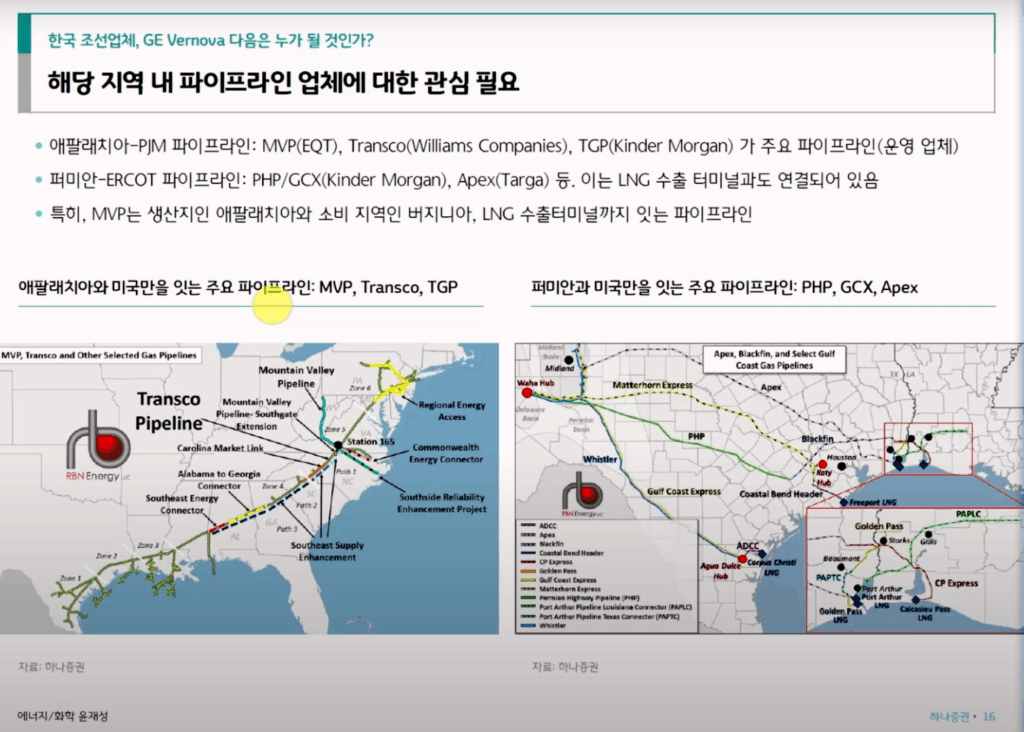The width and height of the screenshot is (1024, 732).
Task: Click the large 'Transco Pipeline' map label
Action: tap(168, 411)
